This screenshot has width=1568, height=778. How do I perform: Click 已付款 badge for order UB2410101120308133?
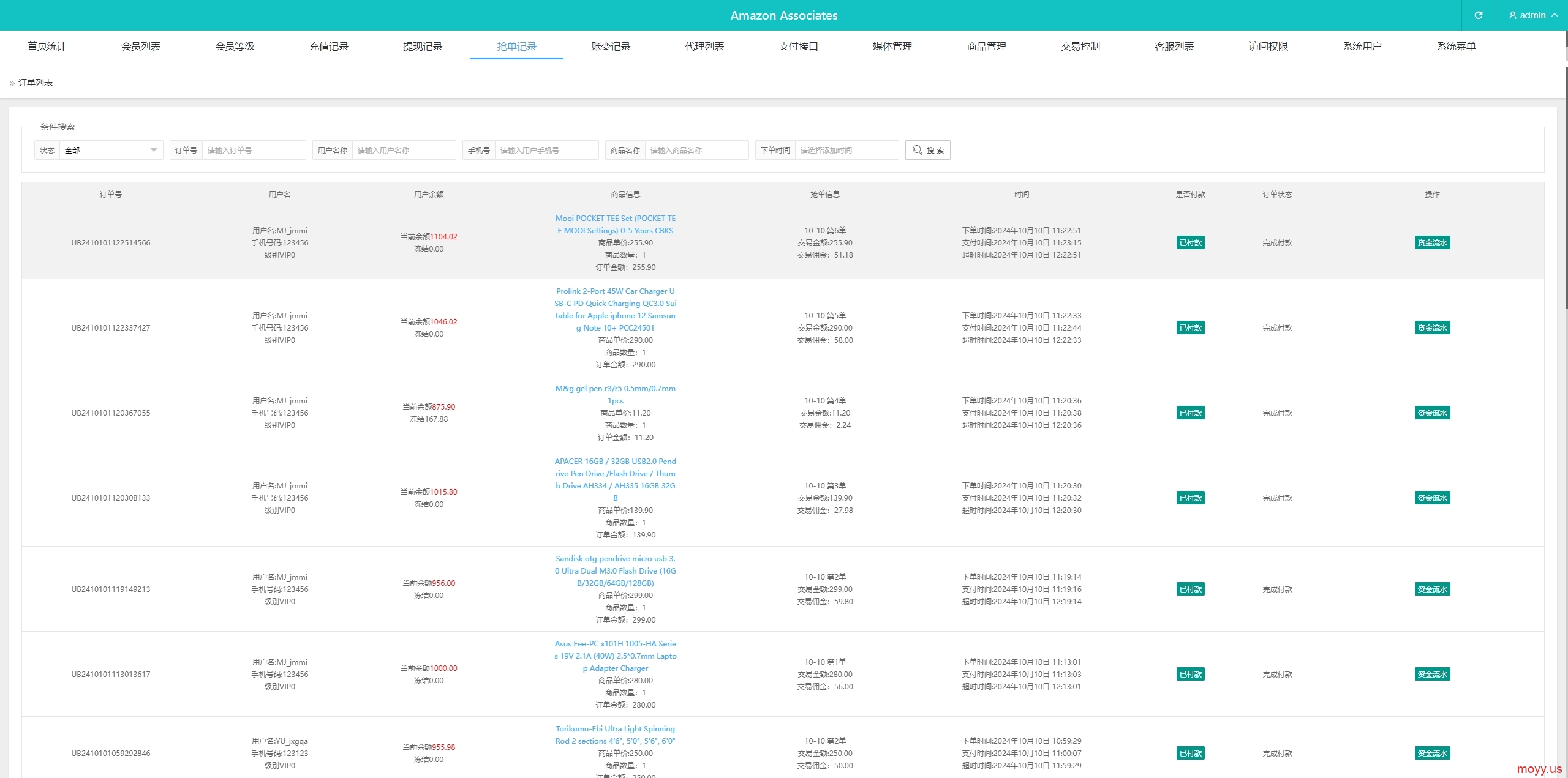click(1190, 498)
